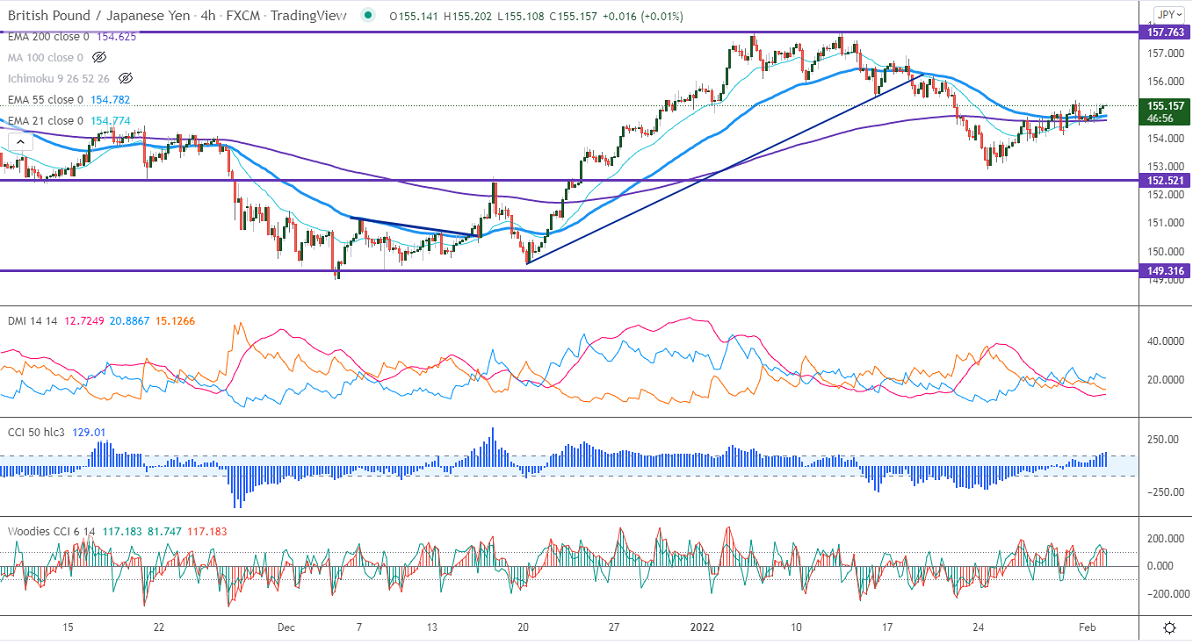Open the JPY currency dropdown

1168,14
